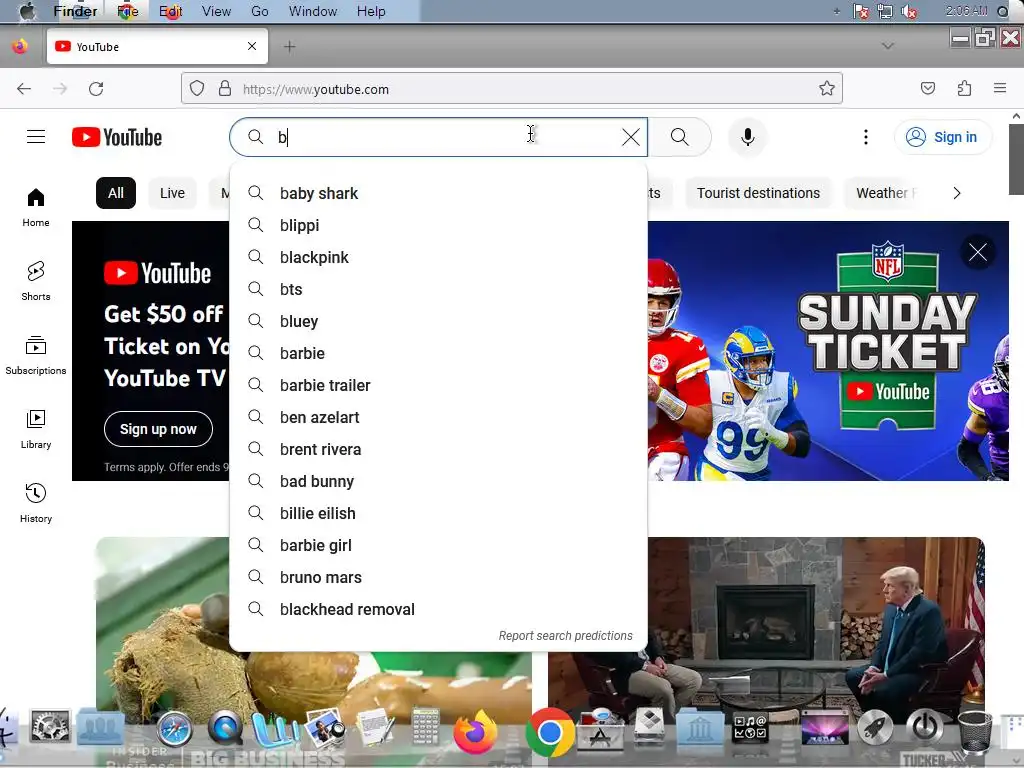The height and width of the screenshot is (768, 1024).
Task: Open Calculator in the dock
Action: (426, 728)
